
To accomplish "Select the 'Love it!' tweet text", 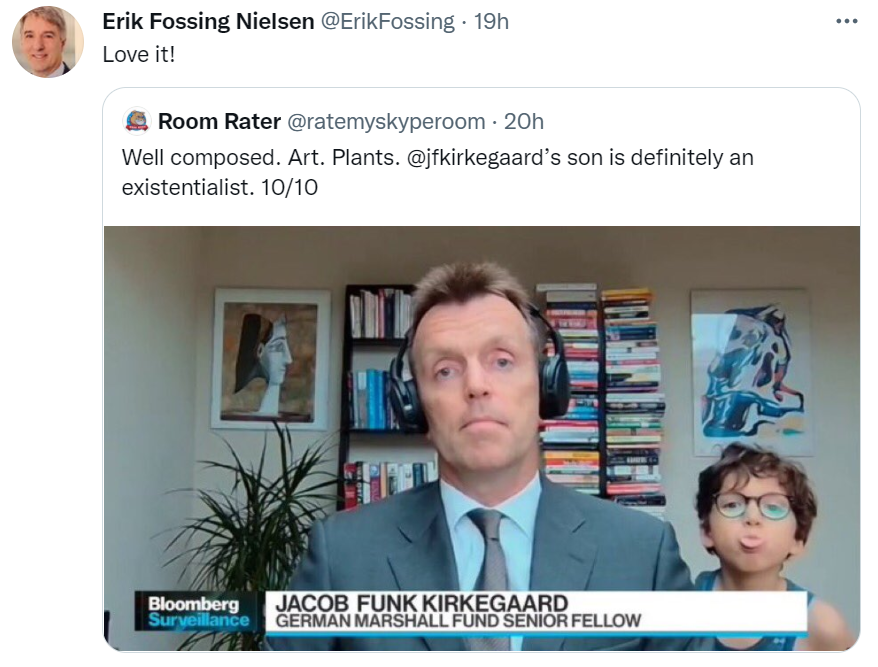I will (139, 54).
